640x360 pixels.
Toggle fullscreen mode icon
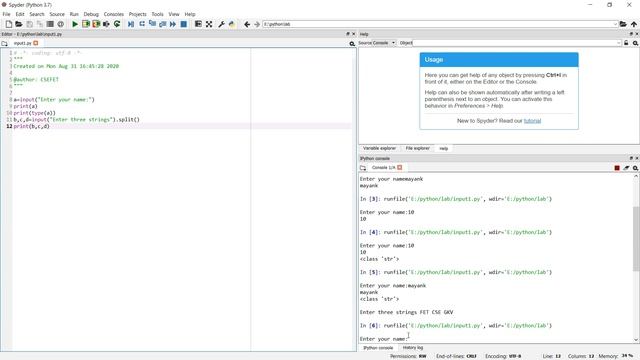209,24
